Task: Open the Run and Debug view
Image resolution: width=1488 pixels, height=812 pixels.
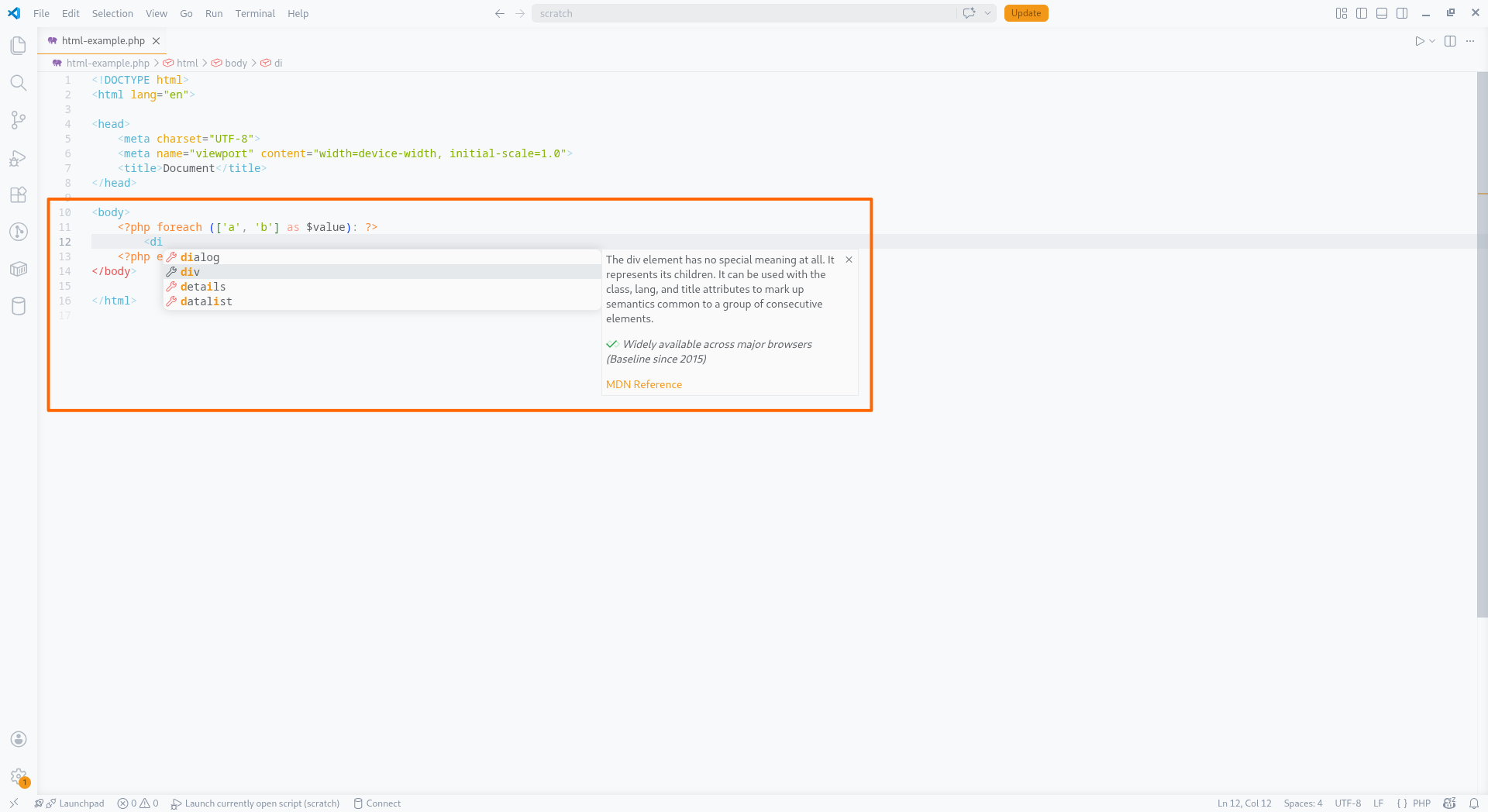Action: click(19, 158)
